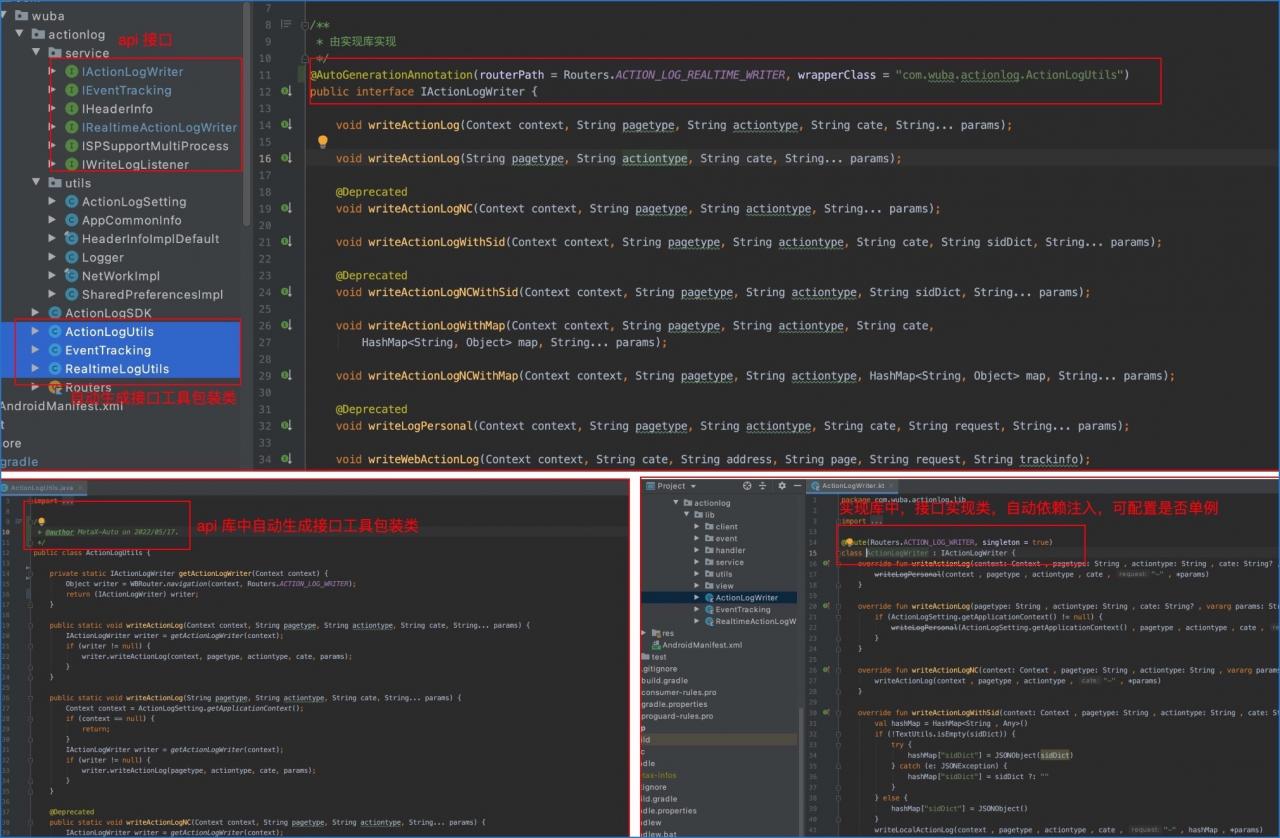This screenshot has height=838, width=1280.
Task: Click the @AutoGenerationAnnotation annotation
Action: pyautogui.click(x=391, y=75)
